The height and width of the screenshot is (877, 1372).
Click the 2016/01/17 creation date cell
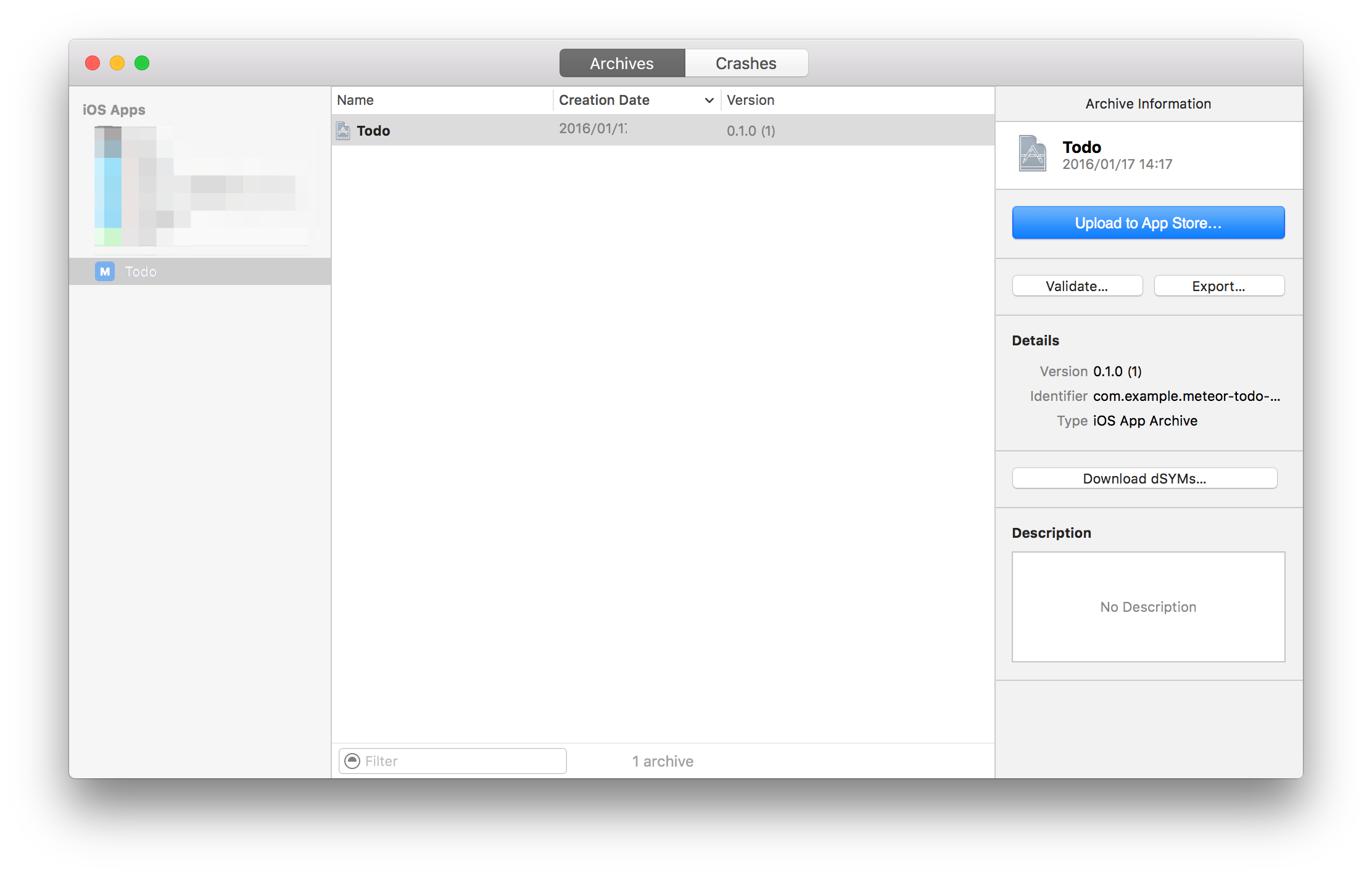593,128
